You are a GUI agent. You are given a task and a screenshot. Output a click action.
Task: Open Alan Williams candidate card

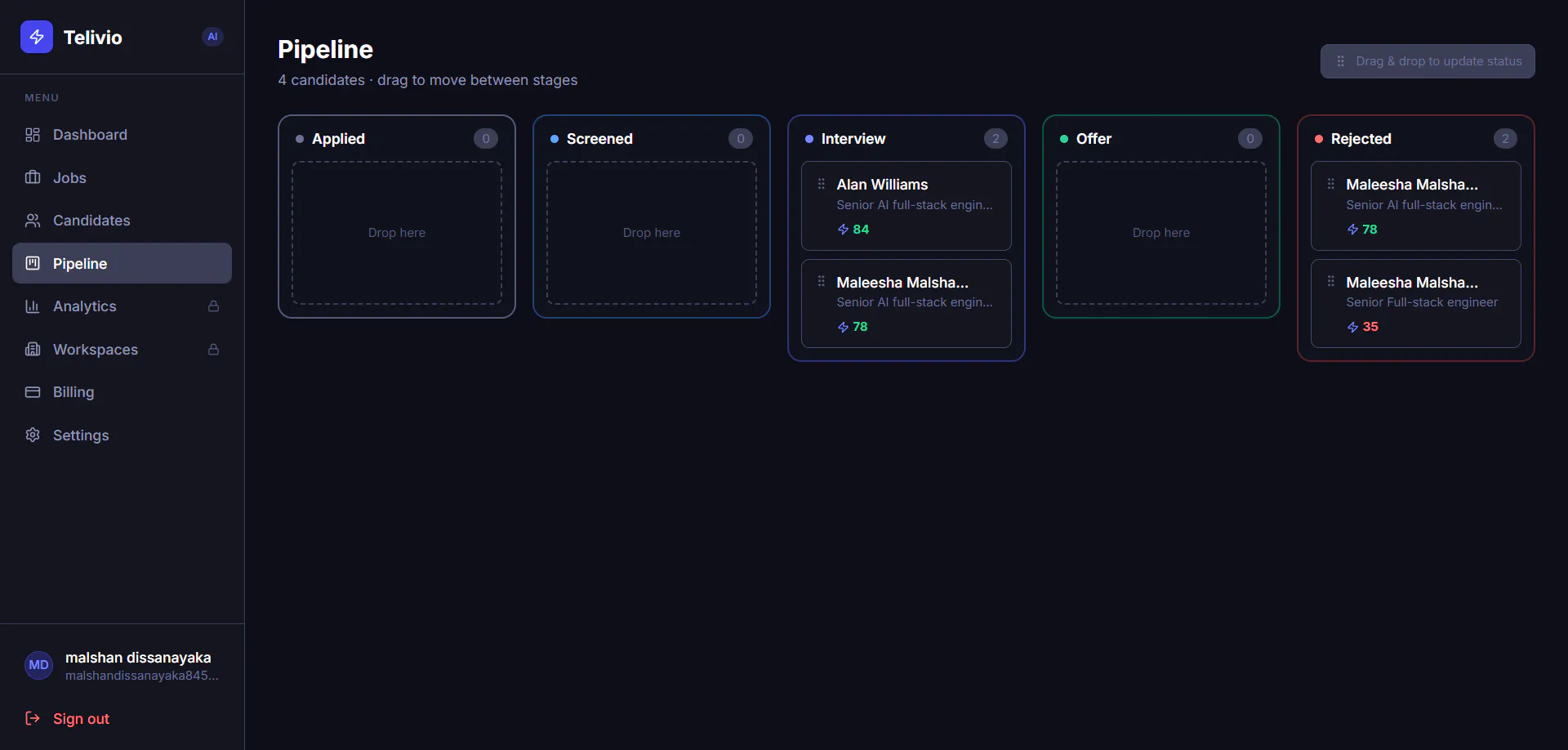(x=906, y=206)
